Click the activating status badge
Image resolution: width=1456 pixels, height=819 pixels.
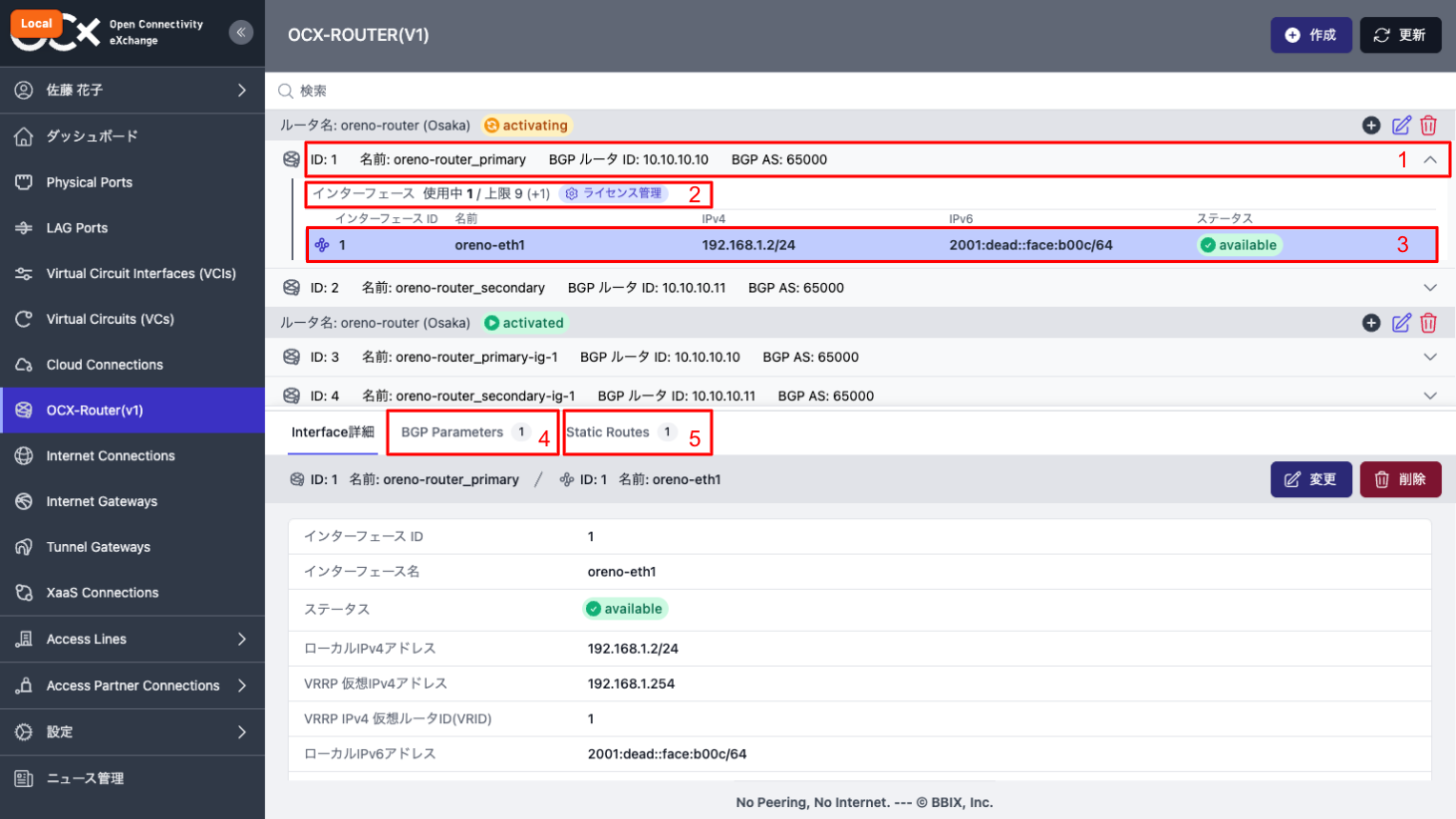525,126
